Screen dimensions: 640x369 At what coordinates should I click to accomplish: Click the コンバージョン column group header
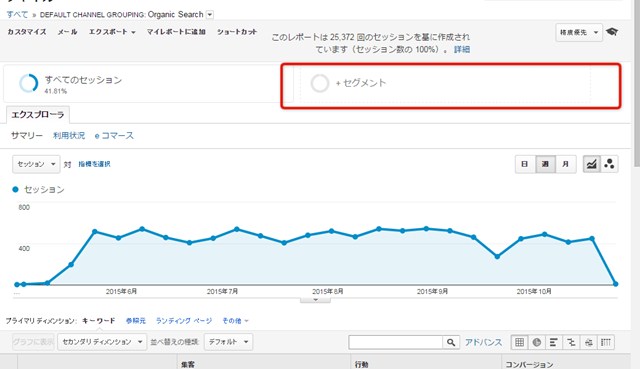click(529, 365)
